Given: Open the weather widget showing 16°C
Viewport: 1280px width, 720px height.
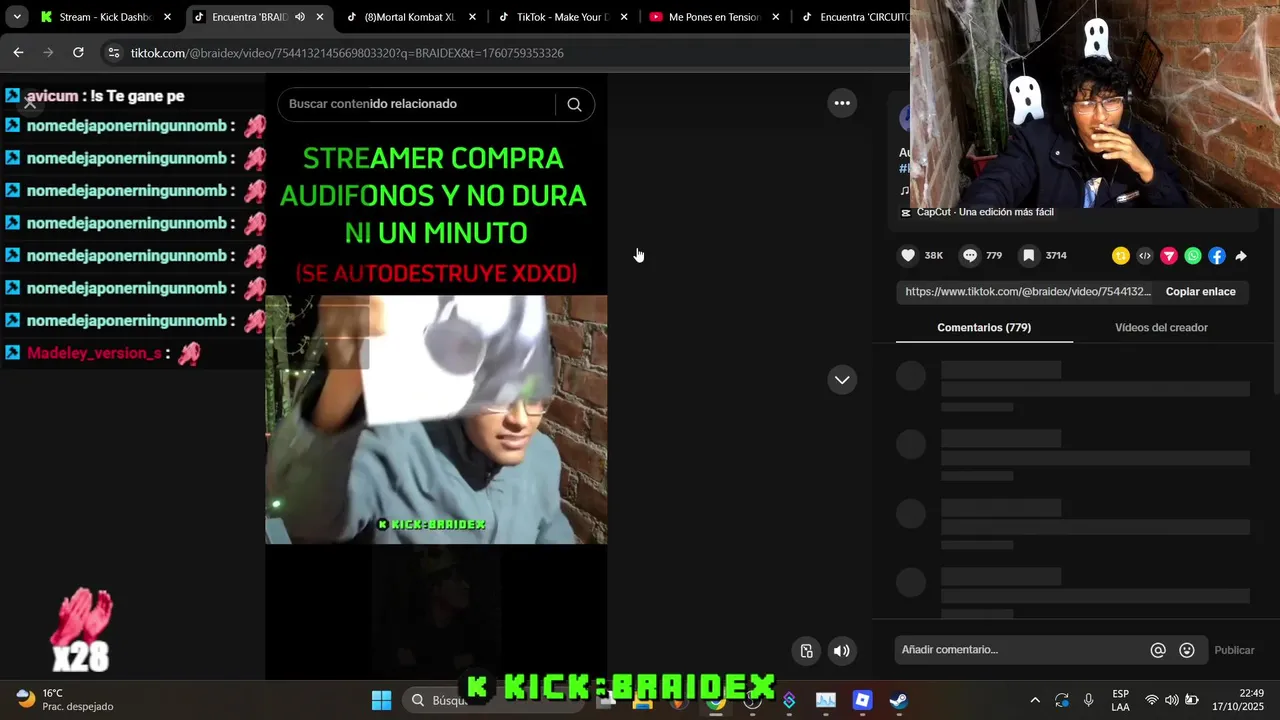Looking at the screenshot, I should (x=65, y=700).
